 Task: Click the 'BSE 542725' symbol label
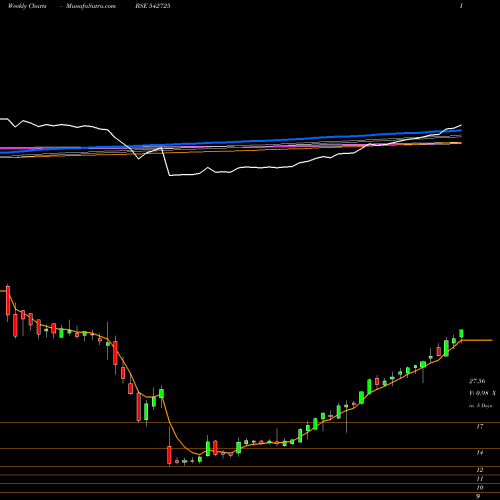[x=153, y=6]
